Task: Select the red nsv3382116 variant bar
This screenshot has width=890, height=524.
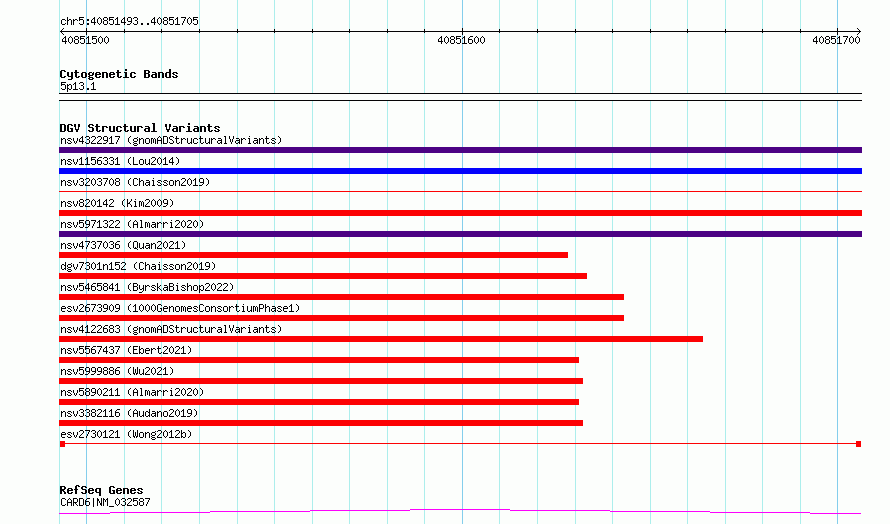Action: [x=321, y=423]
